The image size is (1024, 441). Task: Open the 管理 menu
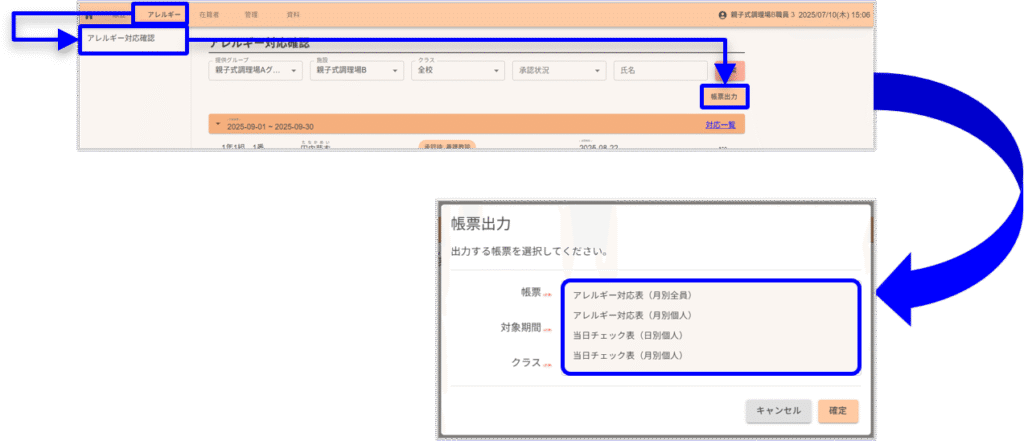[250, 15]
